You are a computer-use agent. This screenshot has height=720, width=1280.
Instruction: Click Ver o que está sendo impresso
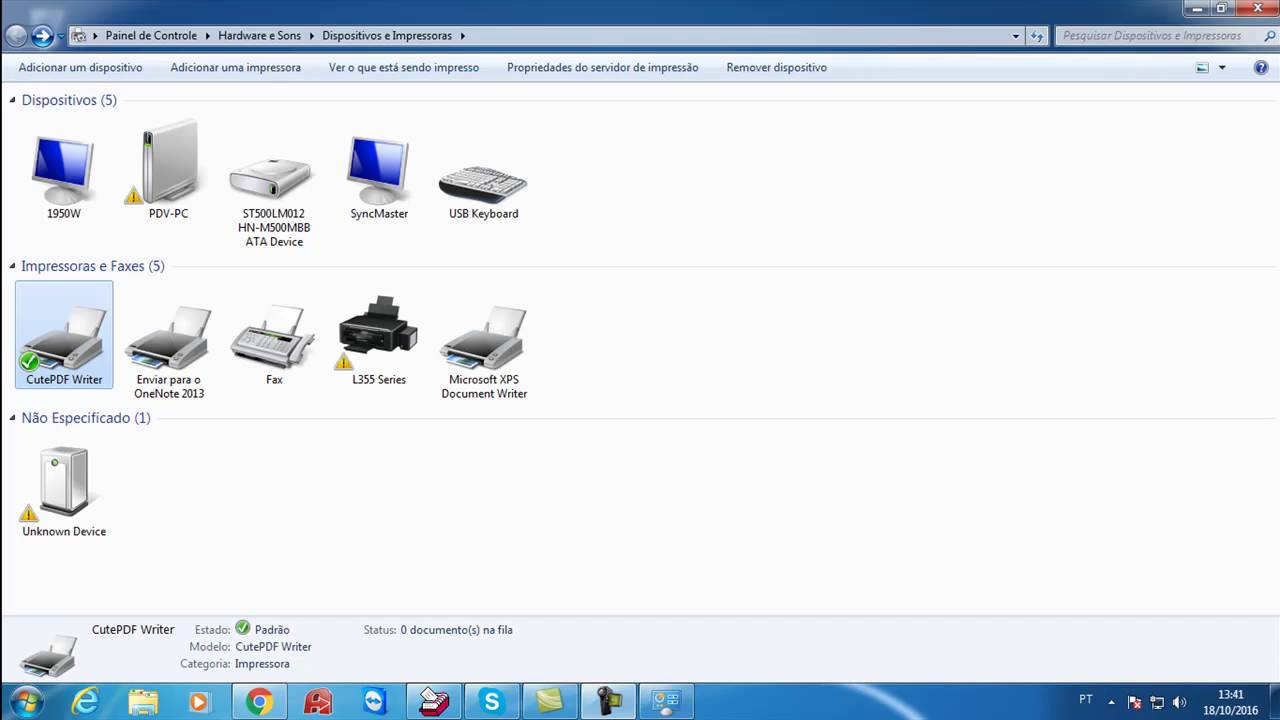404,68
